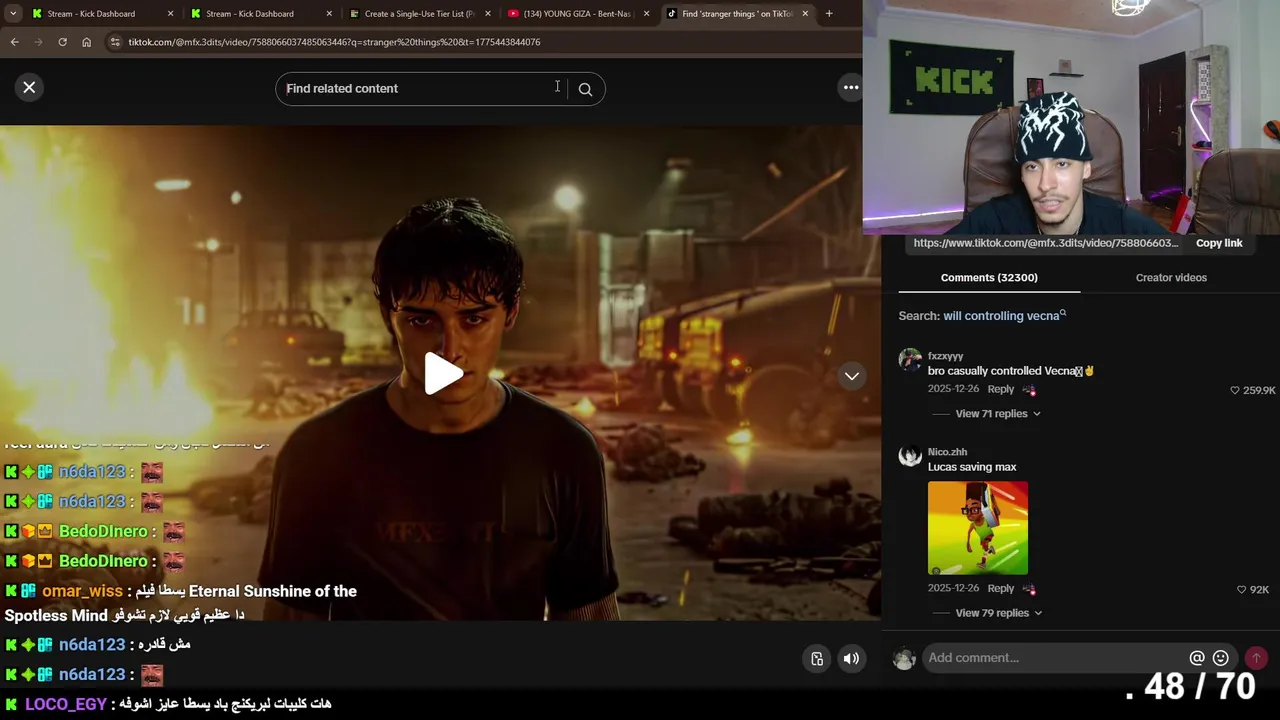Open the Subway Surfers image in comment
Viewport: 1280px width, 720px height.
(x=977, y=528)
